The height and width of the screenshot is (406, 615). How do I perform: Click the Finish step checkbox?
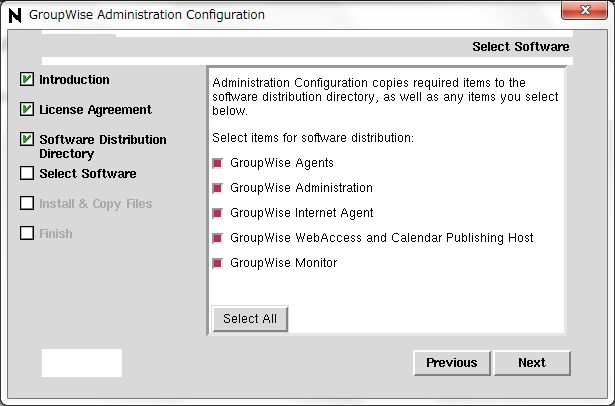27,233
